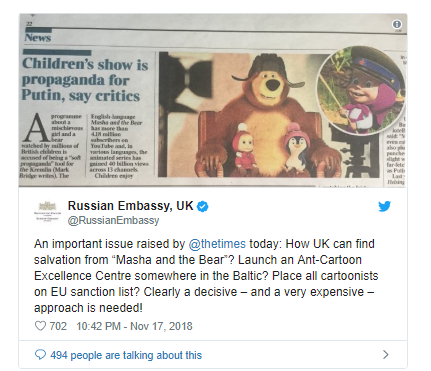Like the tweet with heart icon
431x371 pixels.
tap(40, 326)
